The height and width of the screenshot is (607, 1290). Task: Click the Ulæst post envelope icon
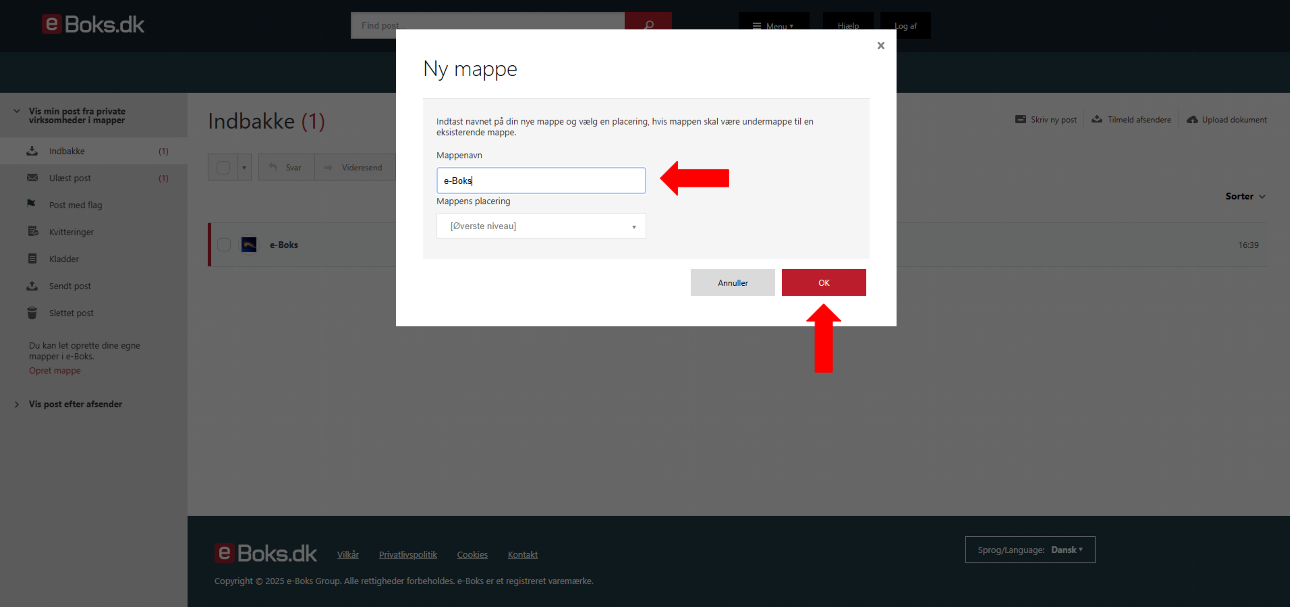pyautogui.click(x=31, y=178)
